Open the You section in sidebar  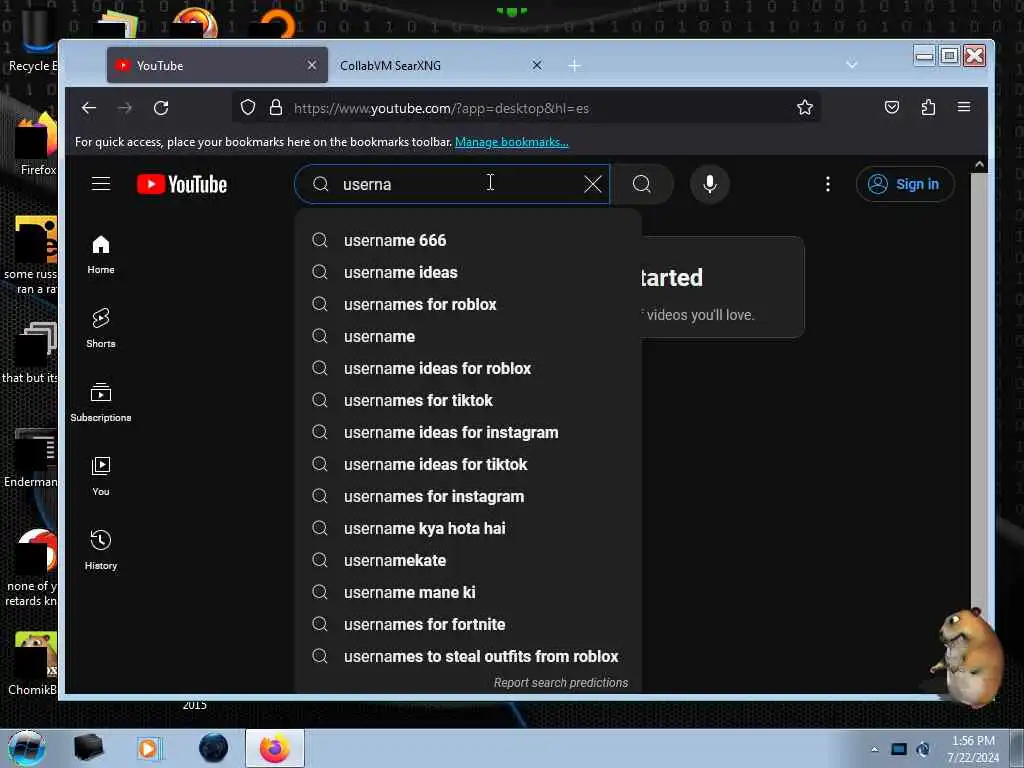(x=101, y=476)
